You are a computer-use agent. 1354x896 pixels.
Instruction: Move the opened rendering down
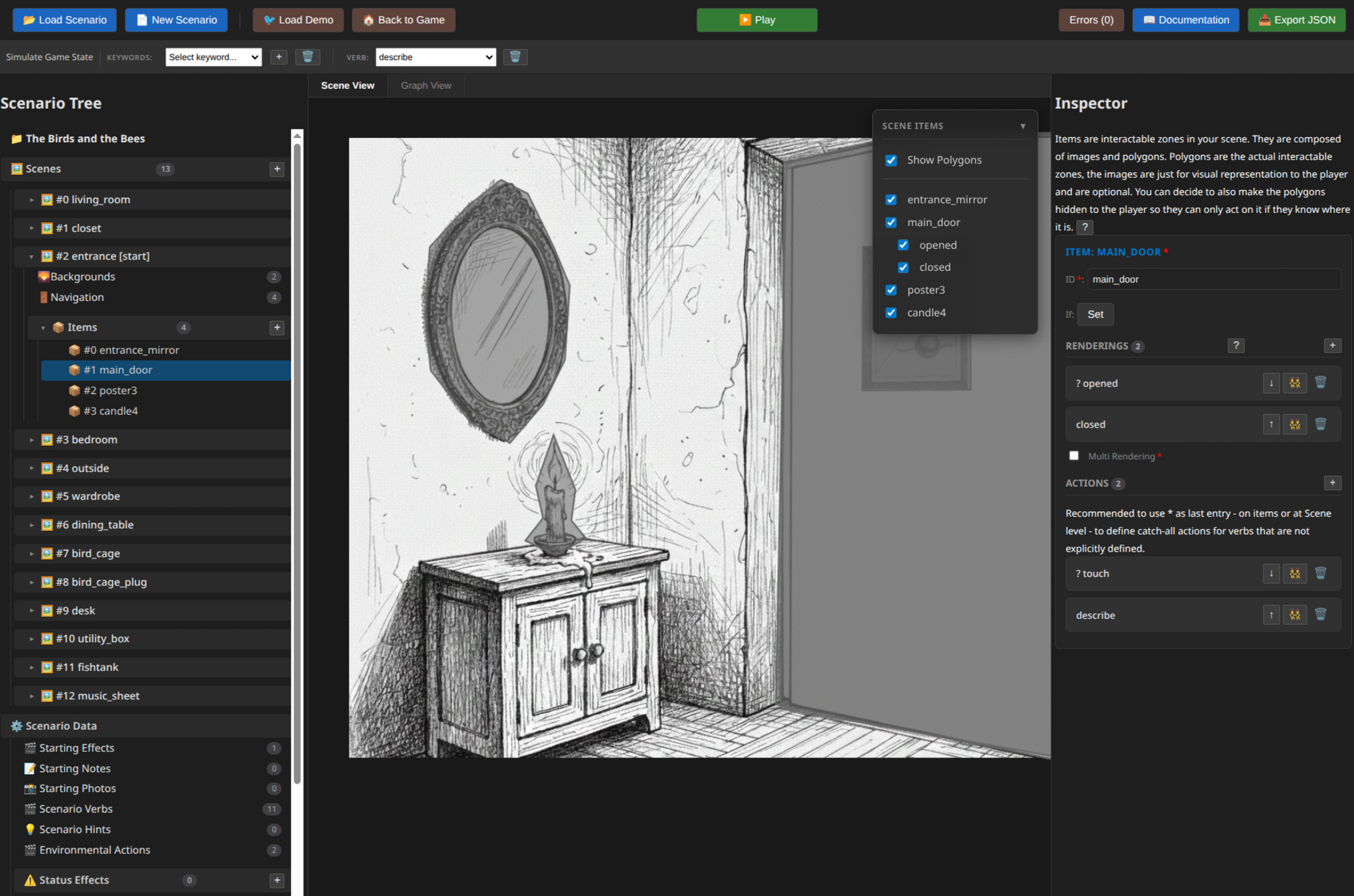(1271, 383)
